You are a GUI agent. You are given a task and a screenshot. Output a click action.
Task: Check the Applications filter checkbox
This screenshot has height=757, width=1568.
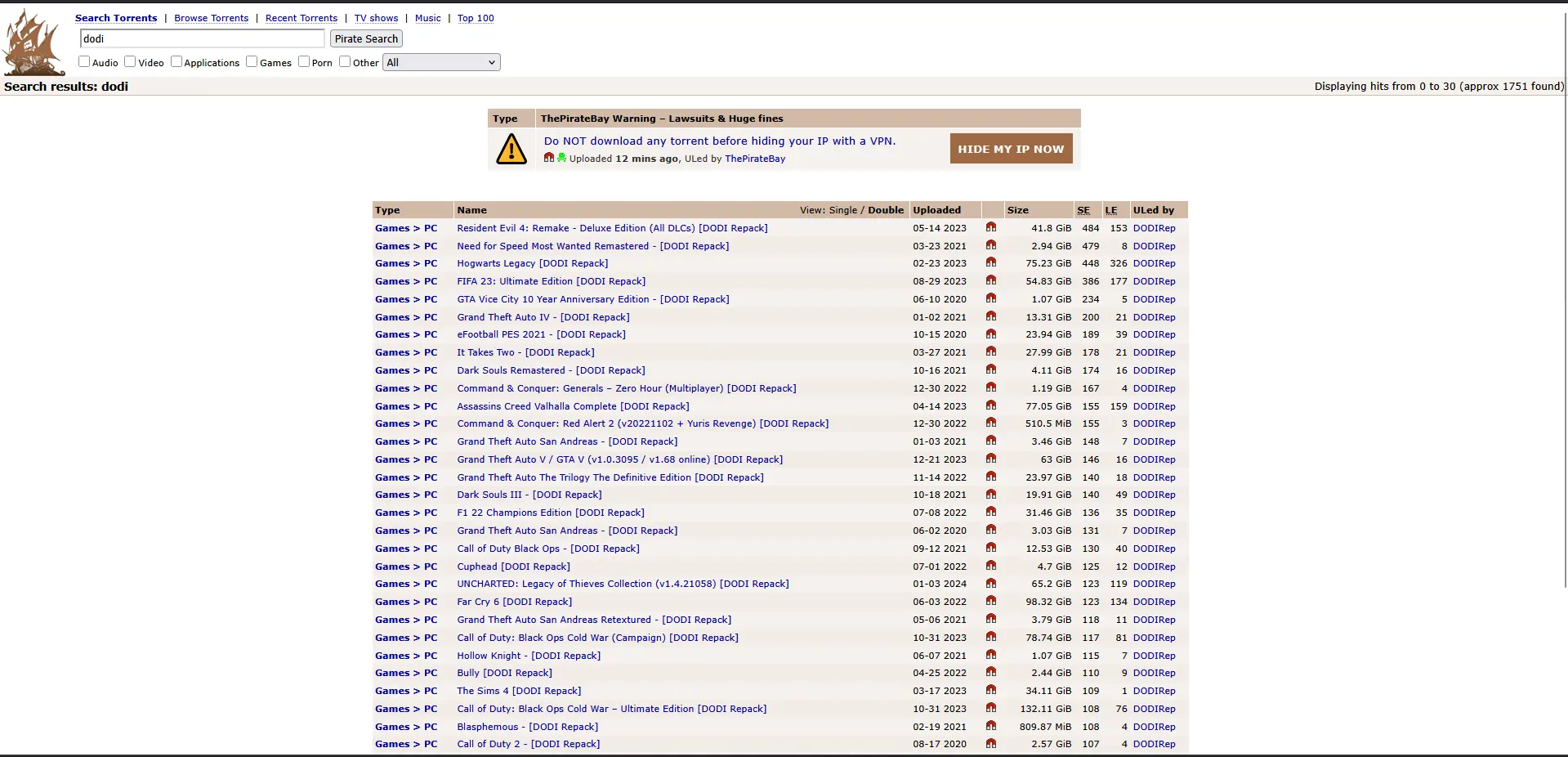[176, 61]
